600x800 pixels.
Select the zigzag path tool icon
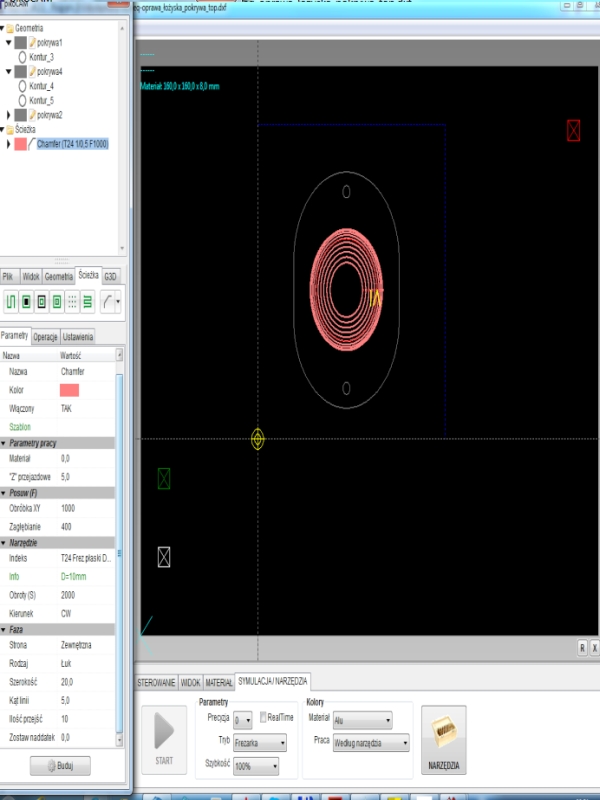coord(11,302)
